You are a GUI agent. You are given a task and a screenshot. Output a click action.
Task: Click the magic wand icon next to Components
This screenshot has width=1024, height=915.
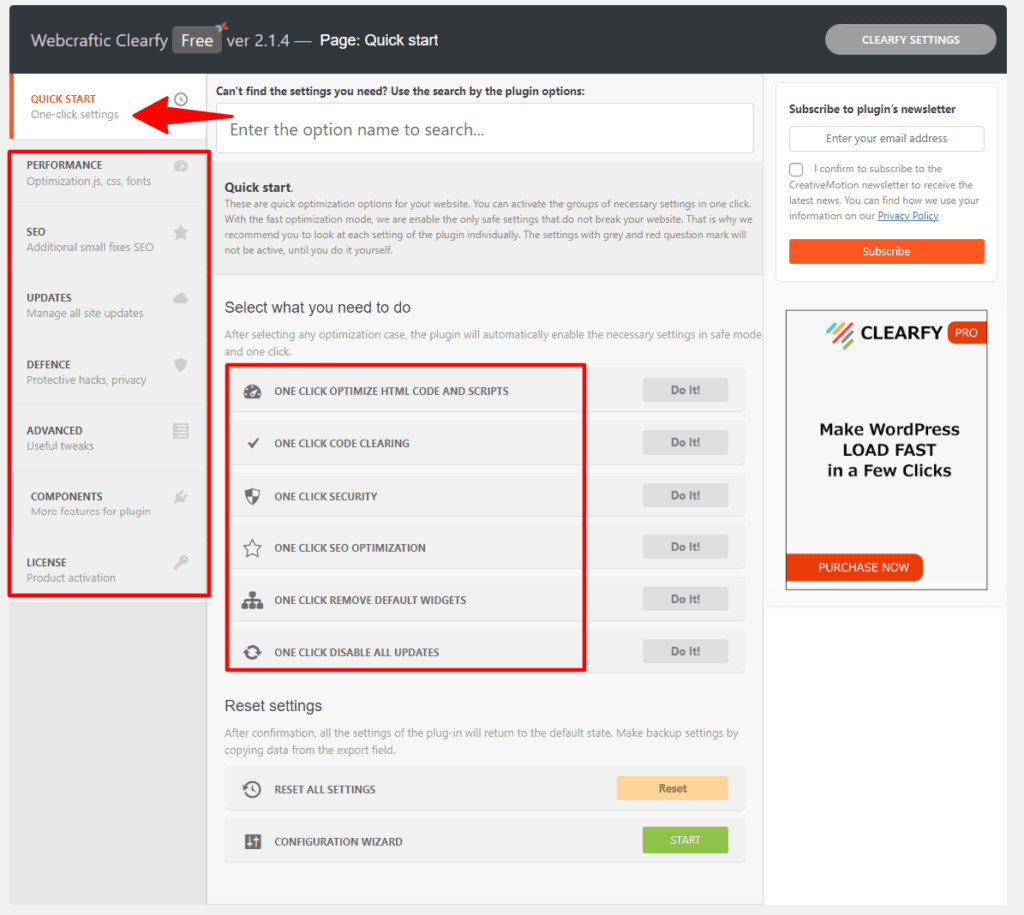click(181, 497)
